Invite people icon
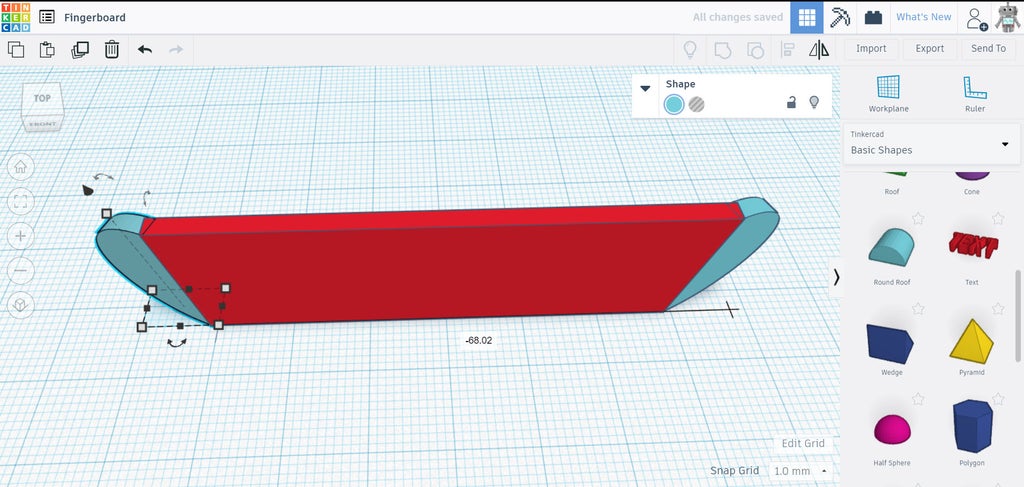 coord(977,18)
